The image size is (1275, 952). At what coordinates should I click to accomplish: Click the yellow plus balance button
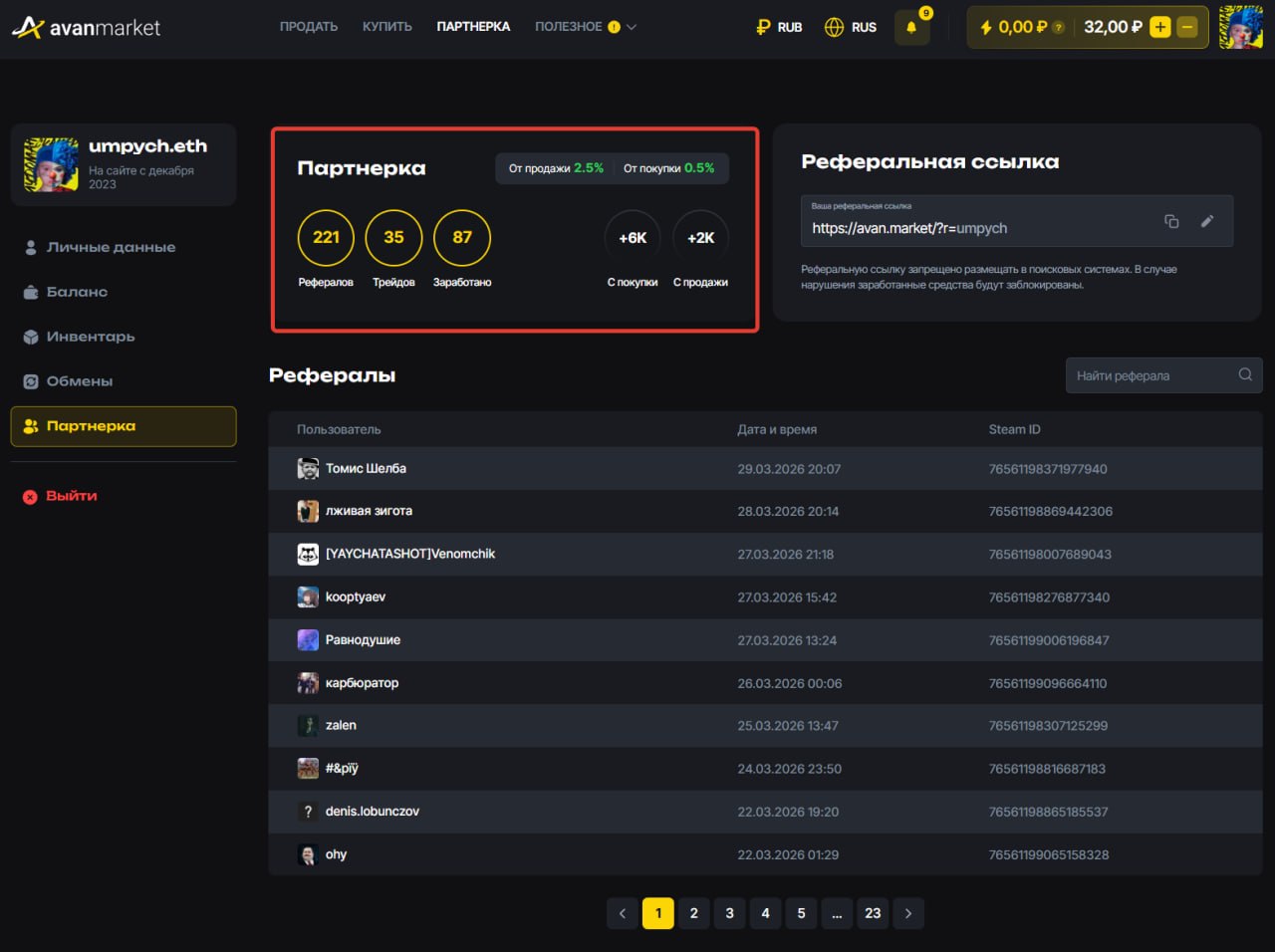click(x=1159, y=28)
